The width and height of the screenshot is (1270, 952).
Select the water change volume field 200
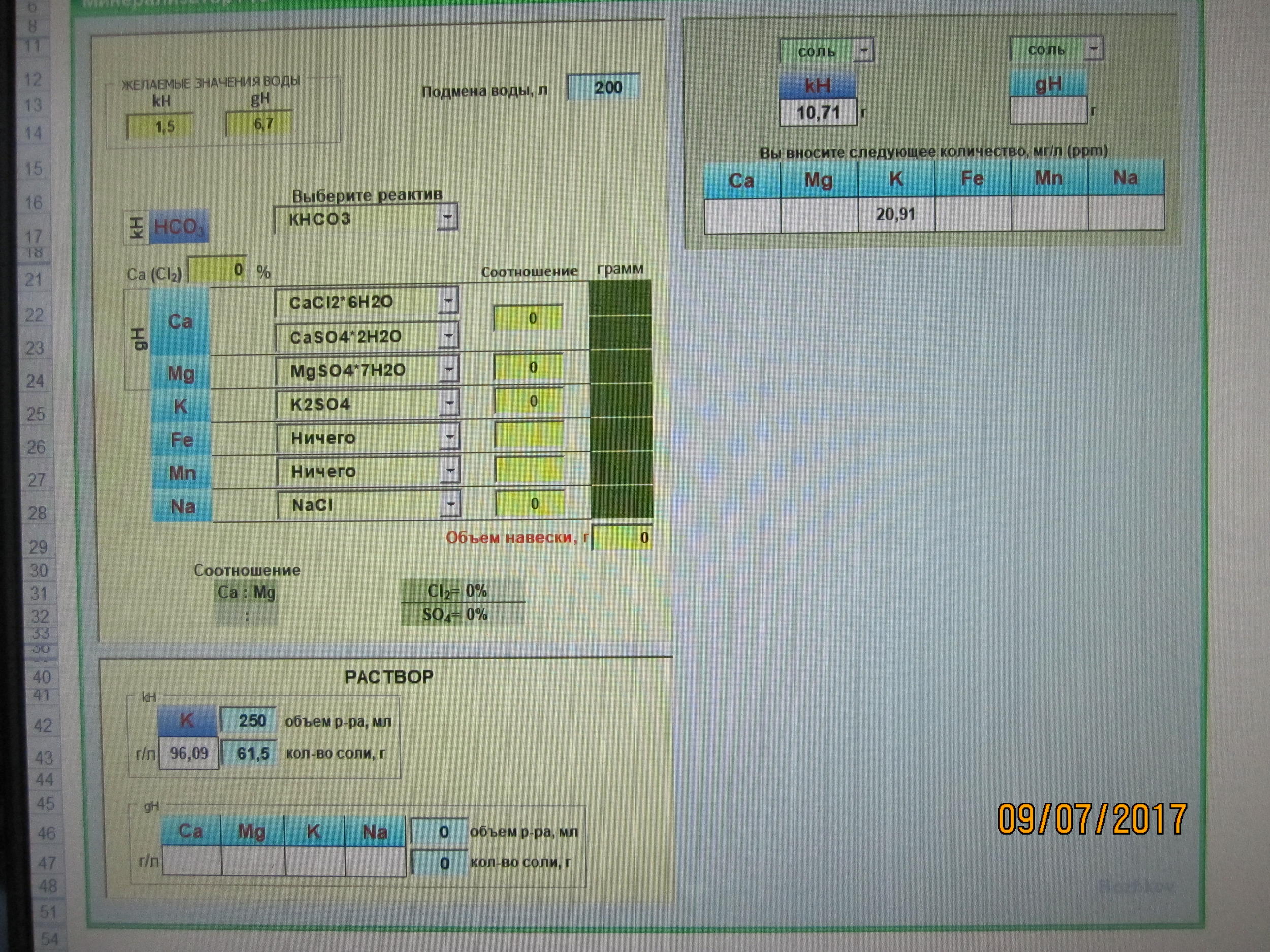coord(603,88)
